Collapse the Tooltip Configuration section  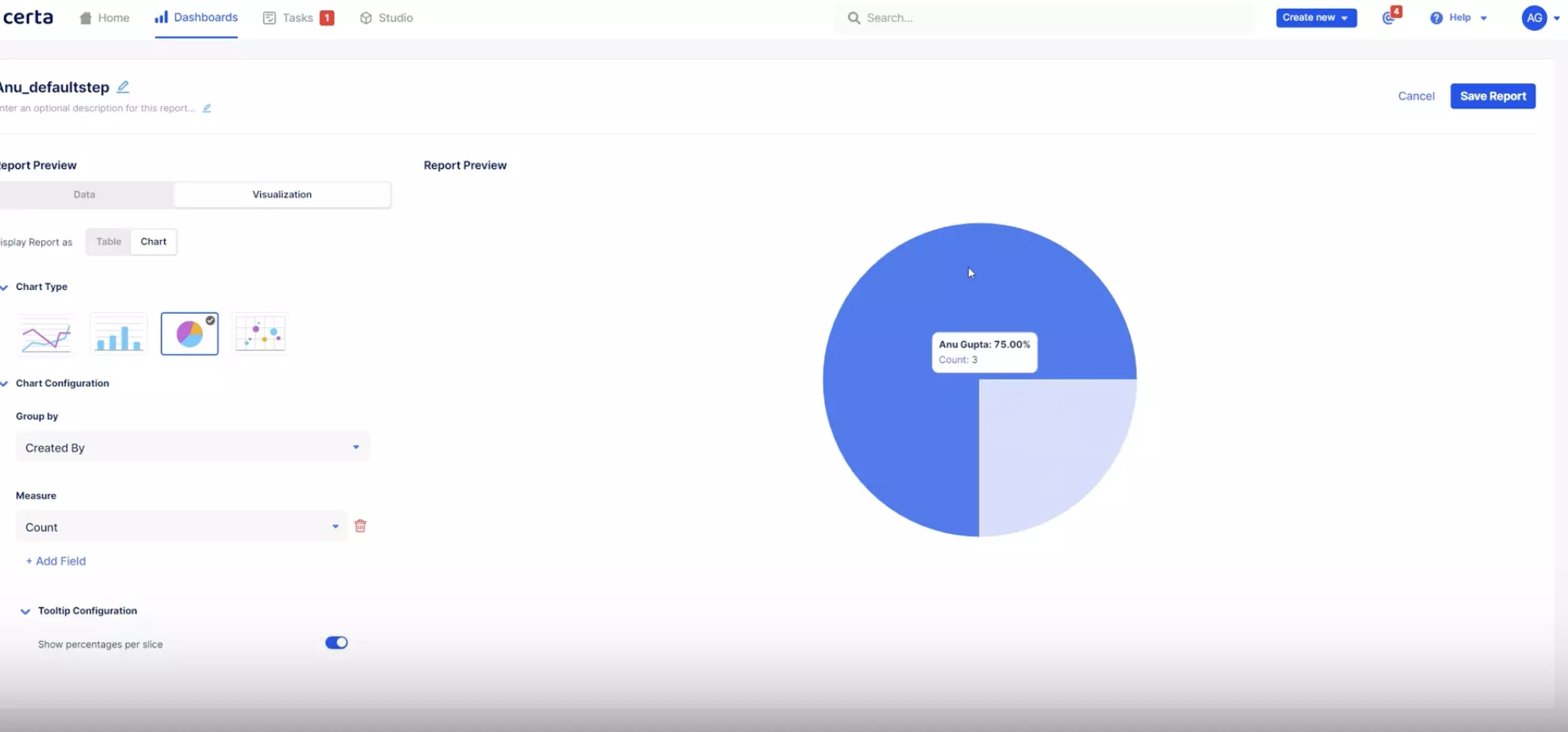[x=24, y=611]
